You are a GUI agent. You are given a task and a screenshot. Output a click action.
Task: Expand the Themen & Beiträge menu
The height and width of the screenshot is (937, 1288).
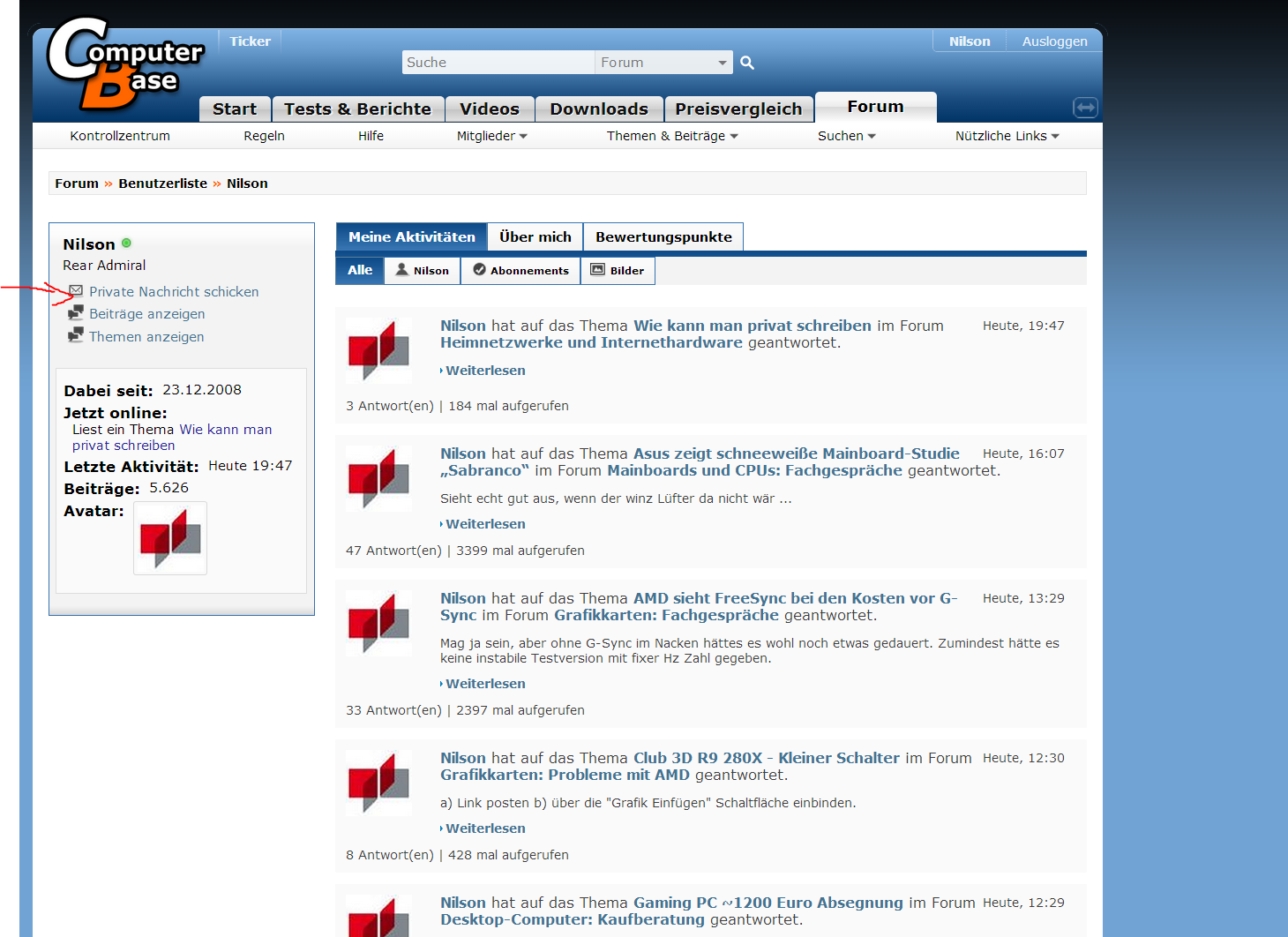pos(672,136)
